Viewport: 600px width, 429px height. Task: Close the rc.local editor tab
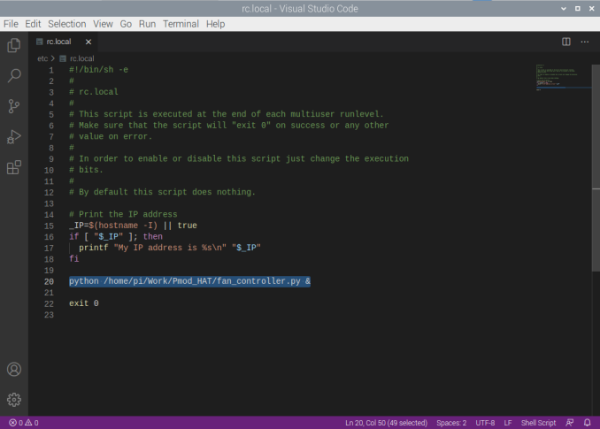88,42
